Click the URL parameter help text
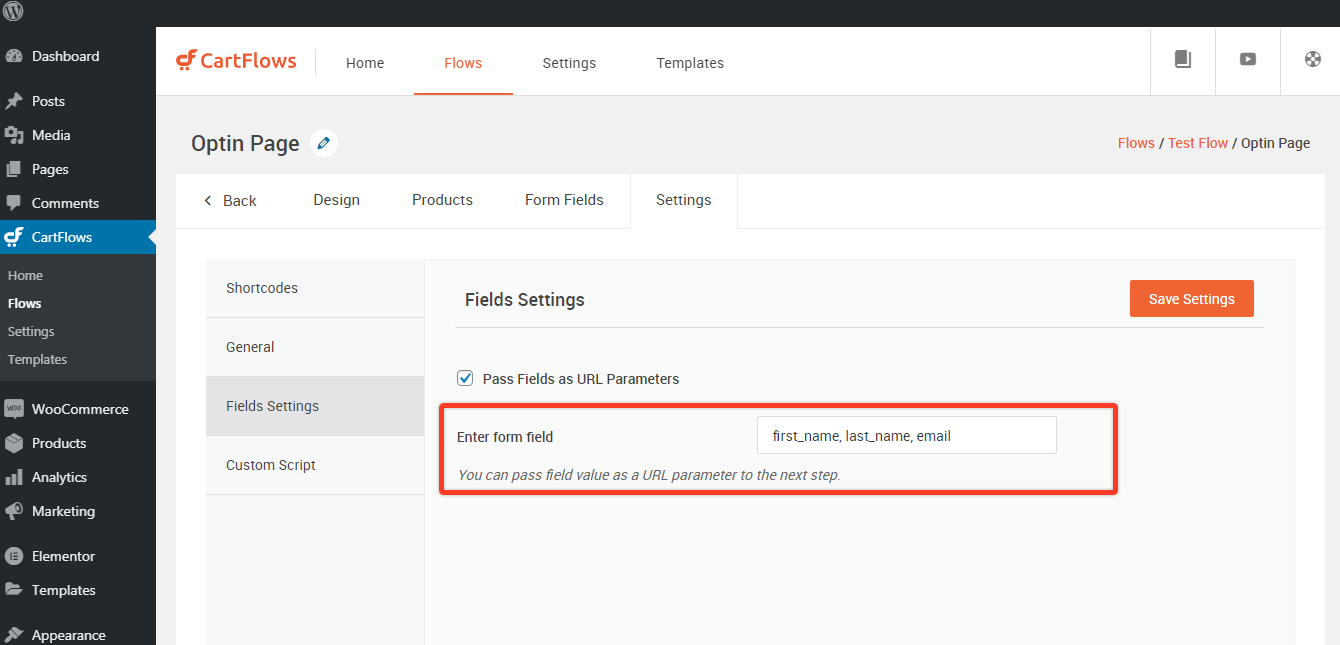Screen dimensions: 1340x645 pyautogui.click(x=649, y=475)
